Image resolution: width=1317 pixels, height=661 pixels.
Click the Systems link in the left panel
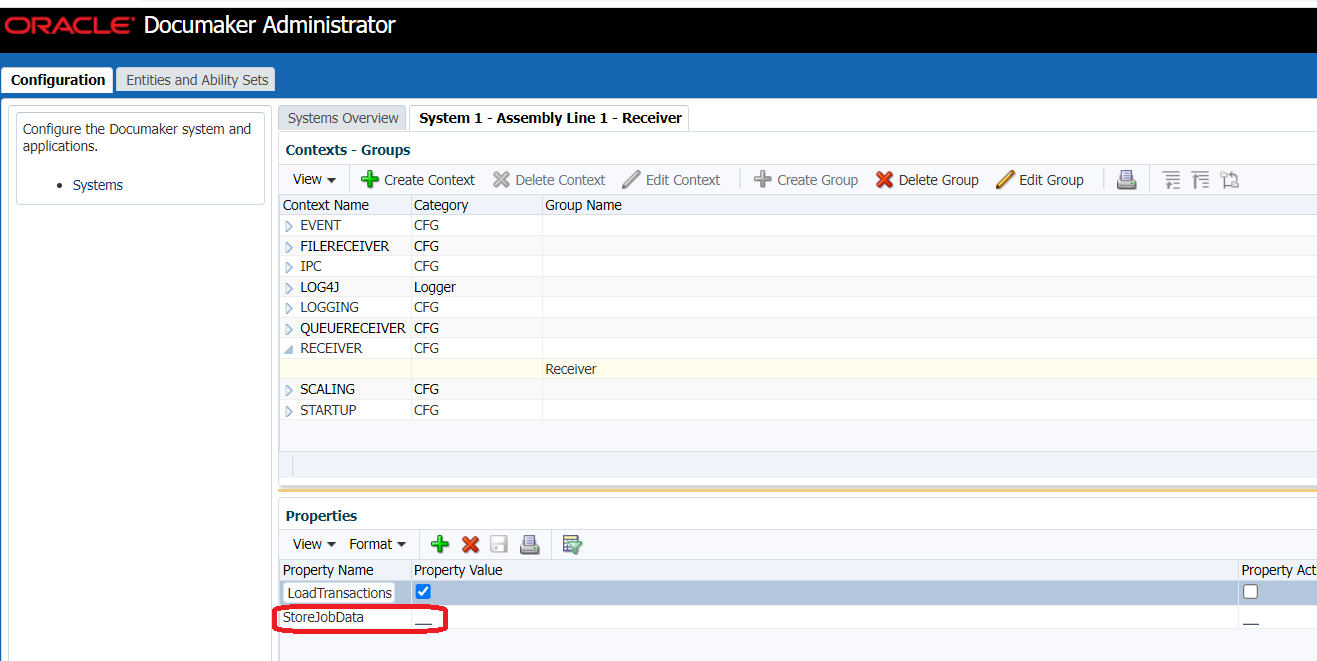[97, 184]
